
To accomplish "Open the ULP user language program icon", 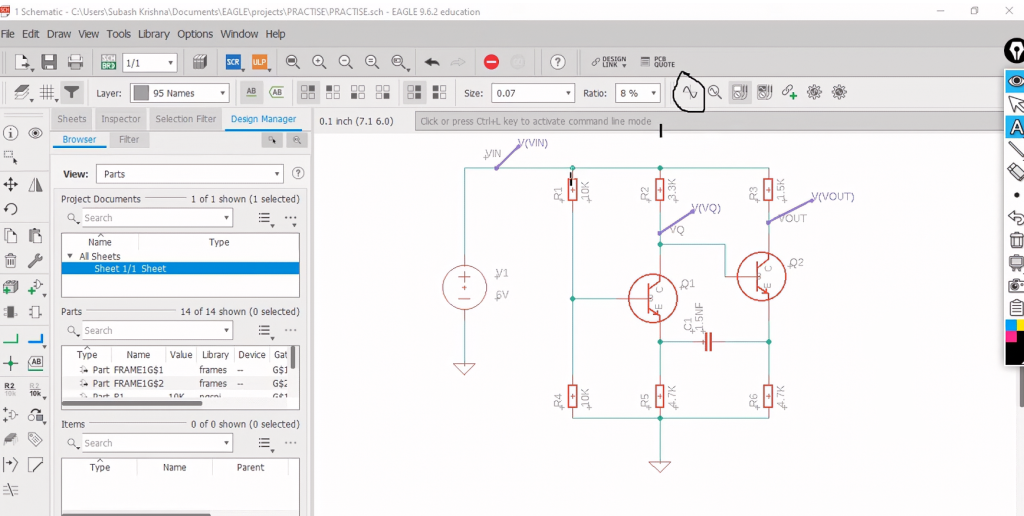I will click(x=260, y=62).
